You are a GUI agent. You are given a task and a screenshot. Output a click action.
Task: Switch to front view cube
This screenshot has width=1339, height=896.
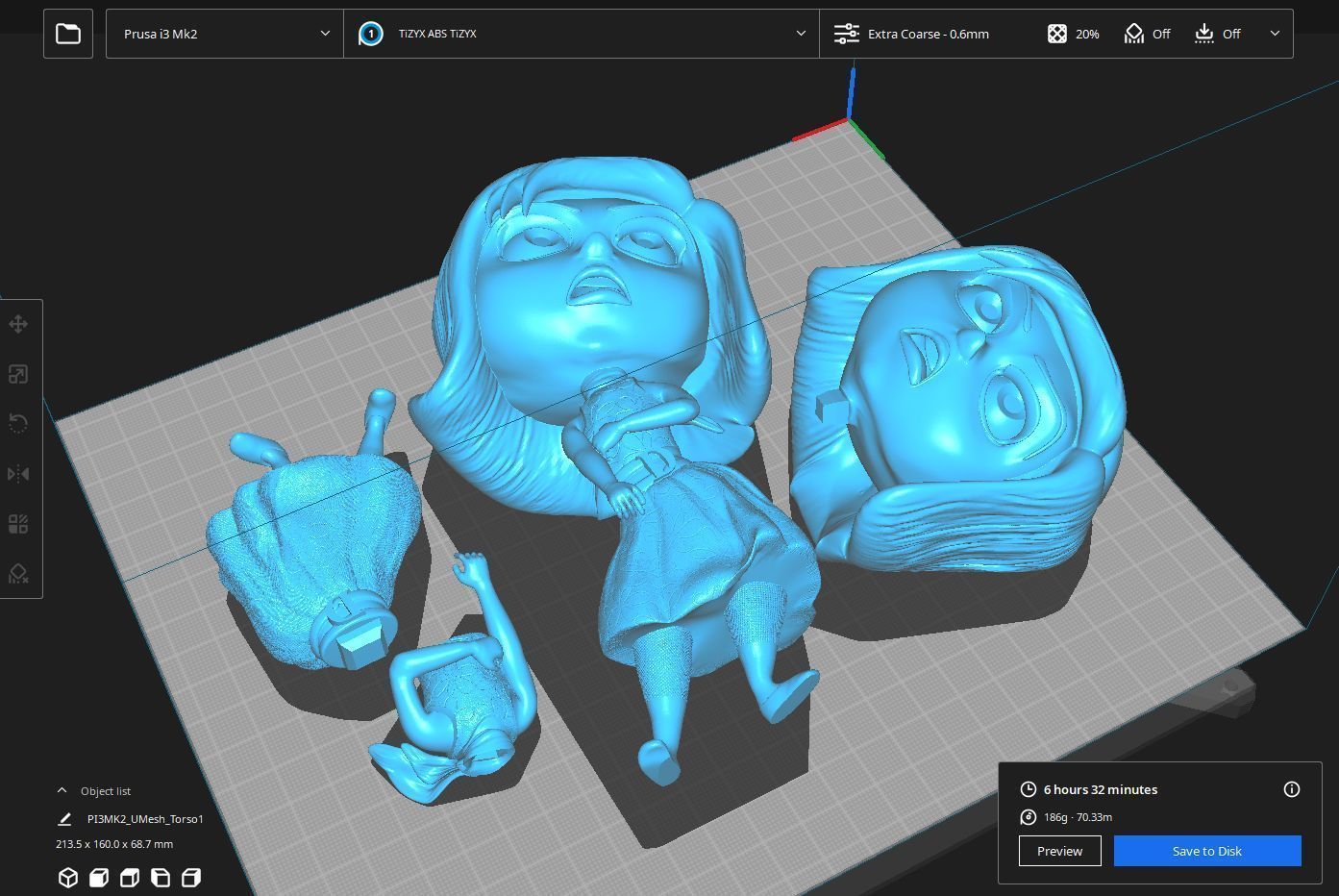point(99,878)
